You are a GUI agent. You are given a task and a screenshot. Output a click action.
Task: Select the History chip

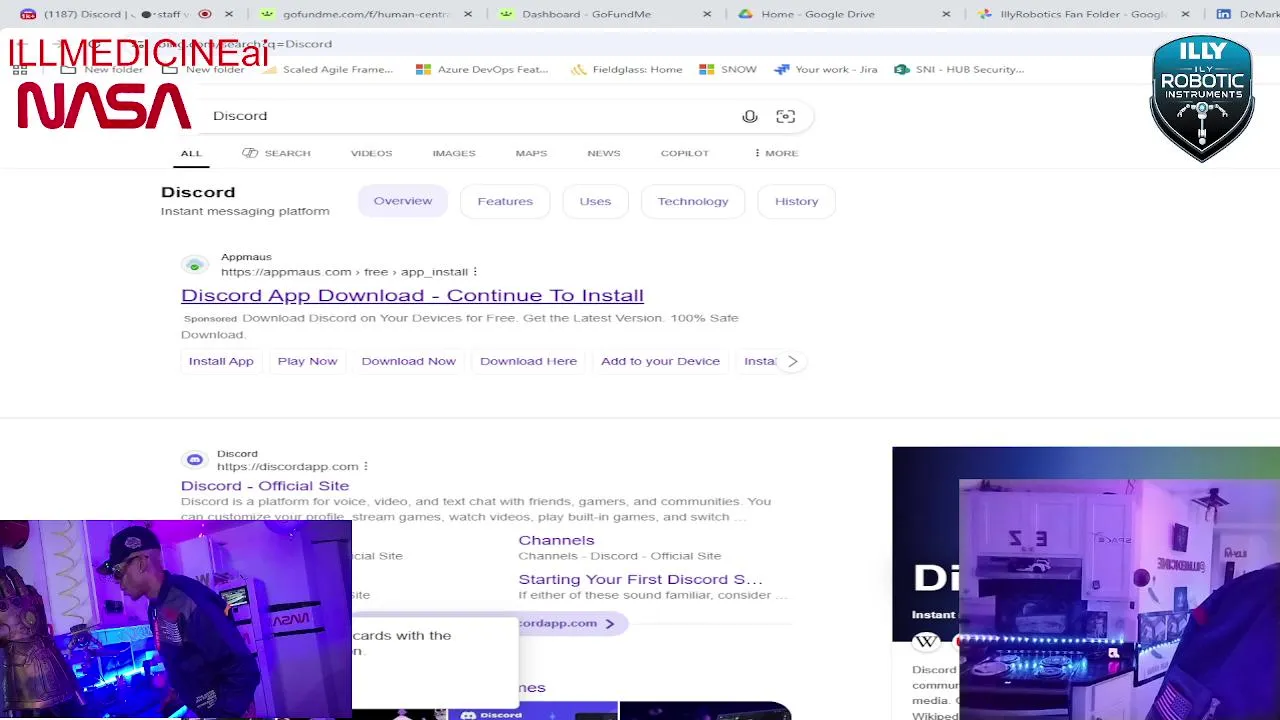tap(797, 201)
